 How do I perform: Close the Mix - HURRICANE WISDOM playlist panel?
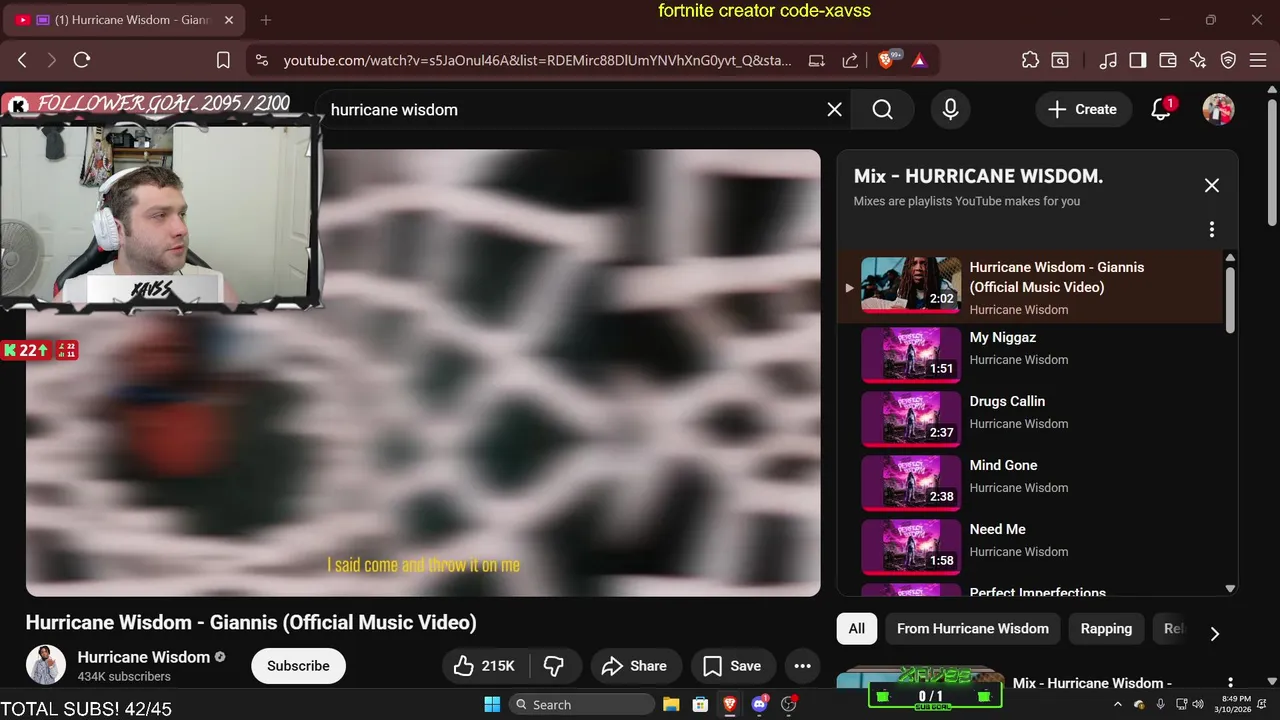[1212, 185]
